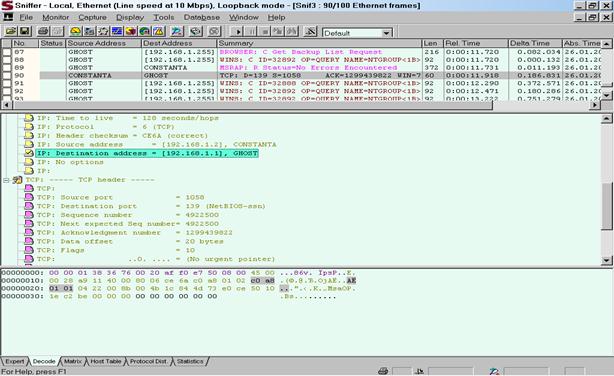
Task: Click the Open file toolbar icon
Action: 11,31
